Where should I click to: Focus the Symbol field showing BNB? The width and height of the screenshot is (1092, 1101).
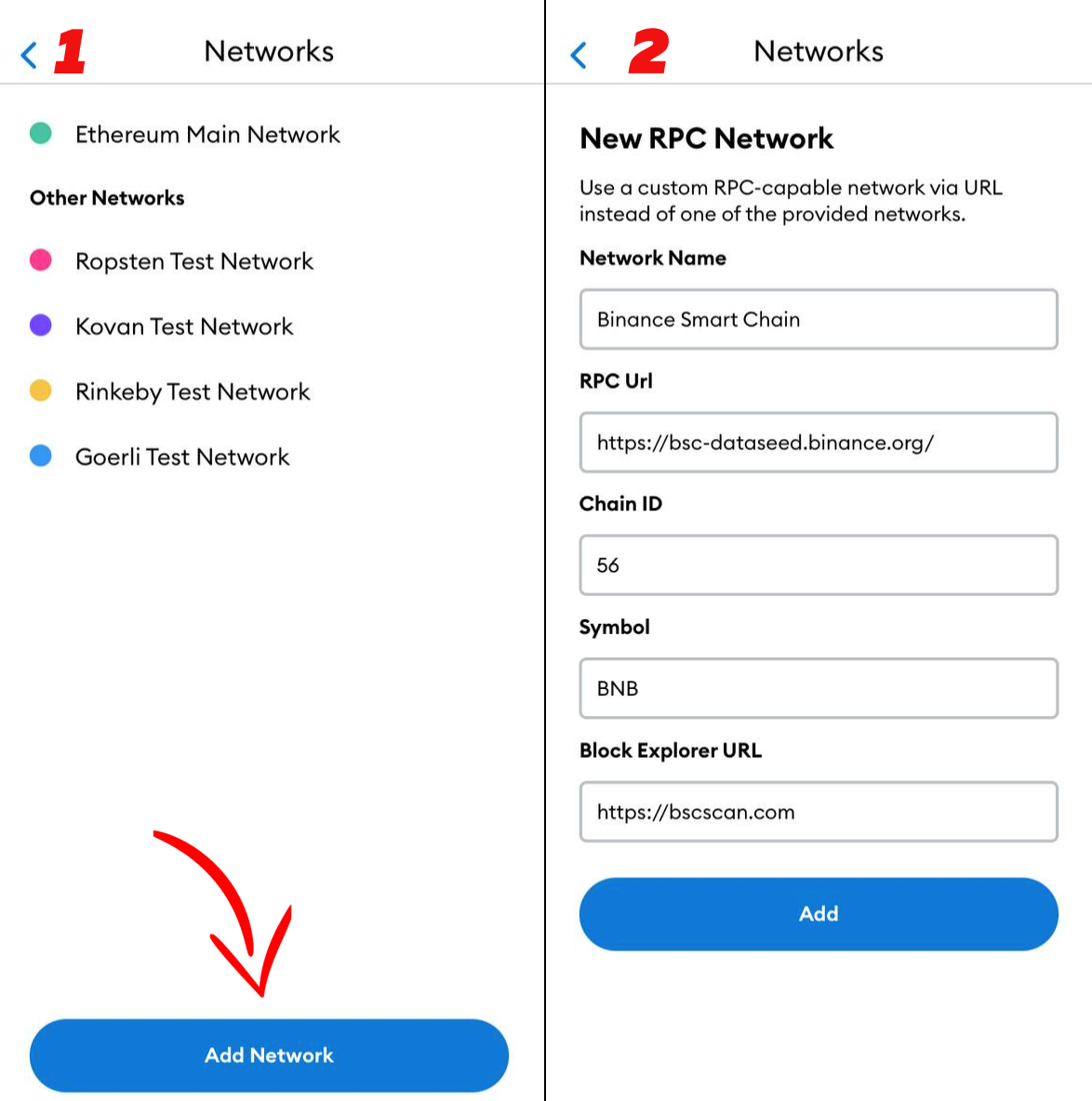point(819,688)
